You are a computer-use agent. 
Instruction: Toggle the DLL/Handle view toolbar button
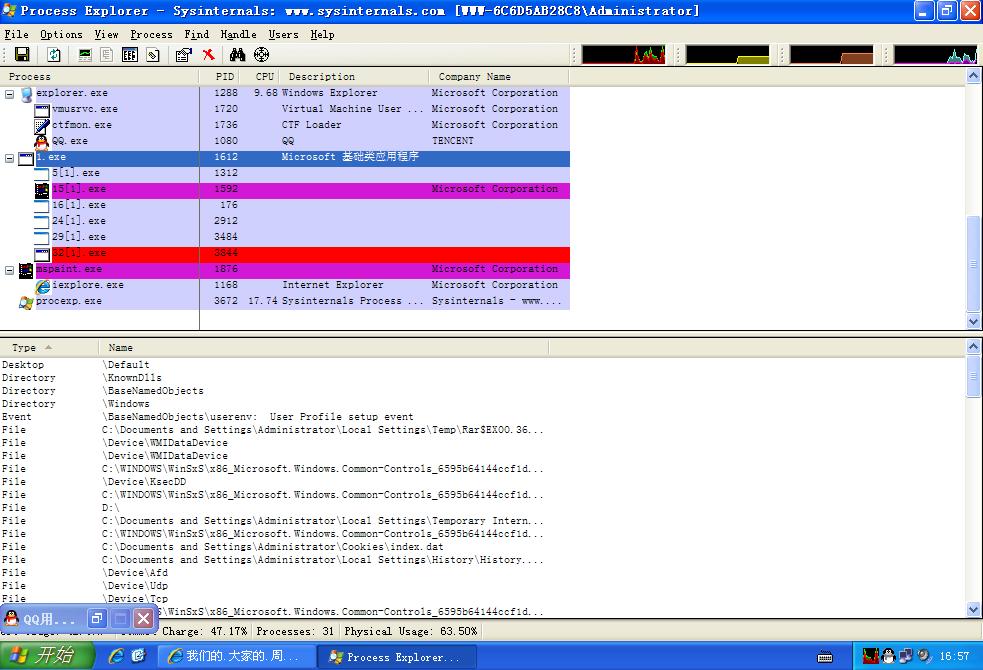153,55
